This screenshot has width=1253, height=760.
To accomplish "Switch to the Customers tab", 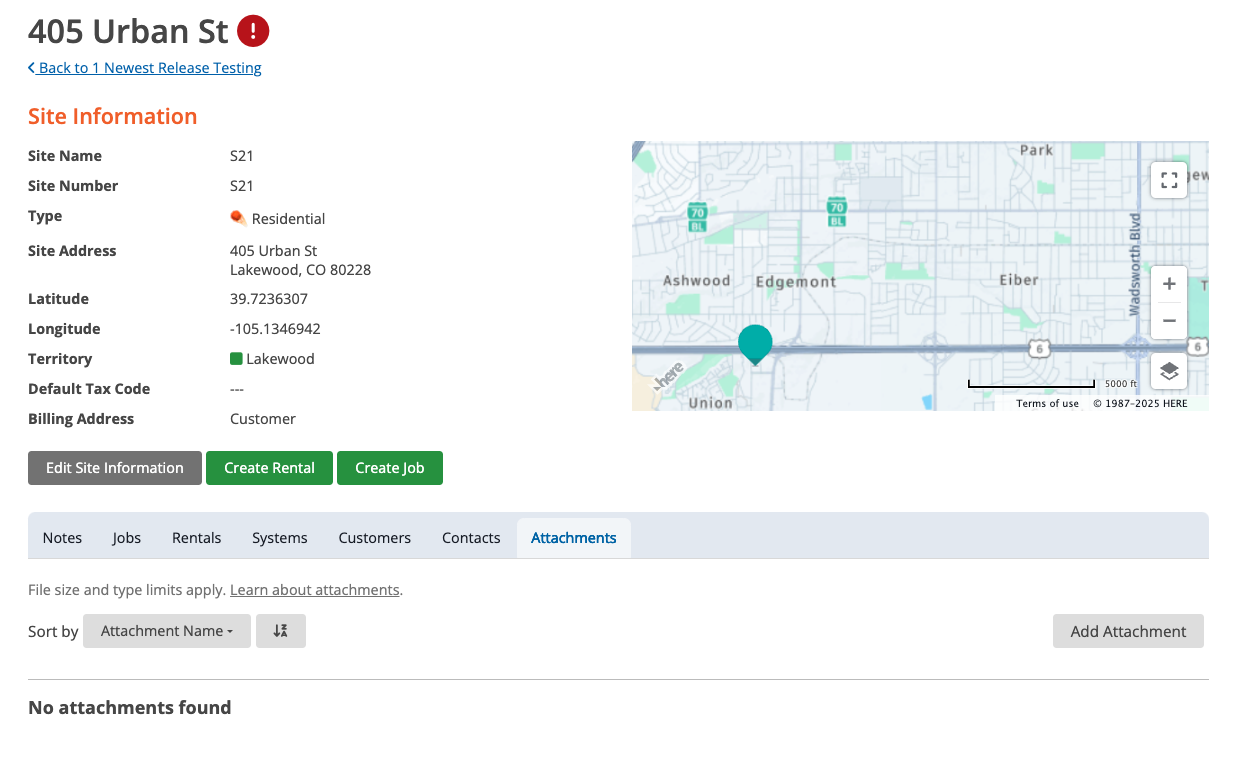I will pyautogui.click(x=375, y=538).
